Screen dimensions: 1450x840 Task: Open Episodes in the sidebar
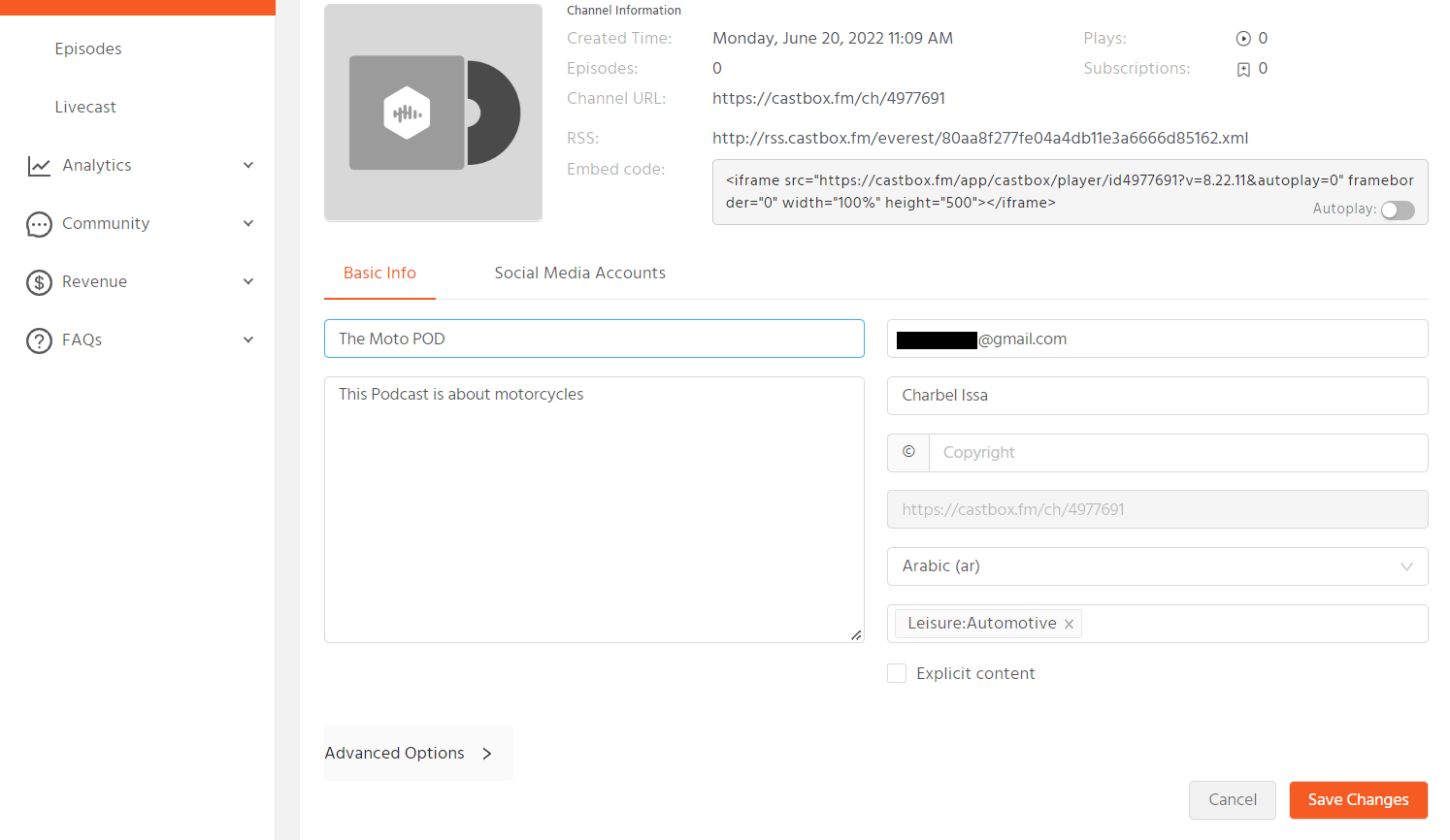point(88,49)
